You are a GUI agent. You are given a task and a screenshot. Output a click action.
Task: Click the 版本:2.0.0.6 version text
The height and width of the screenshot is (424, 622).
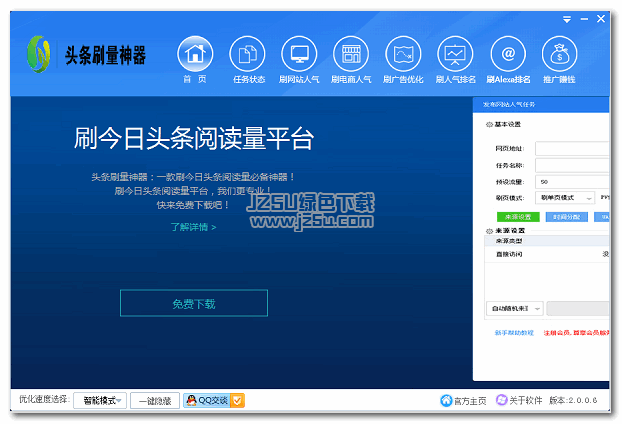tap(573, 401)
